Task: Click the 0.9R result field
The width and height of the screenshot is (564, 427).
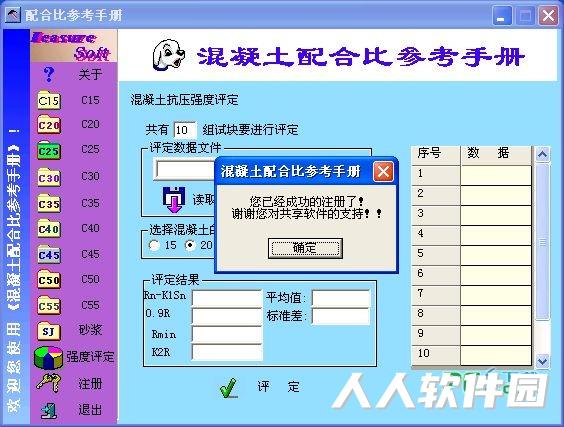Action: pyautogui.click(x=227, y=317)
